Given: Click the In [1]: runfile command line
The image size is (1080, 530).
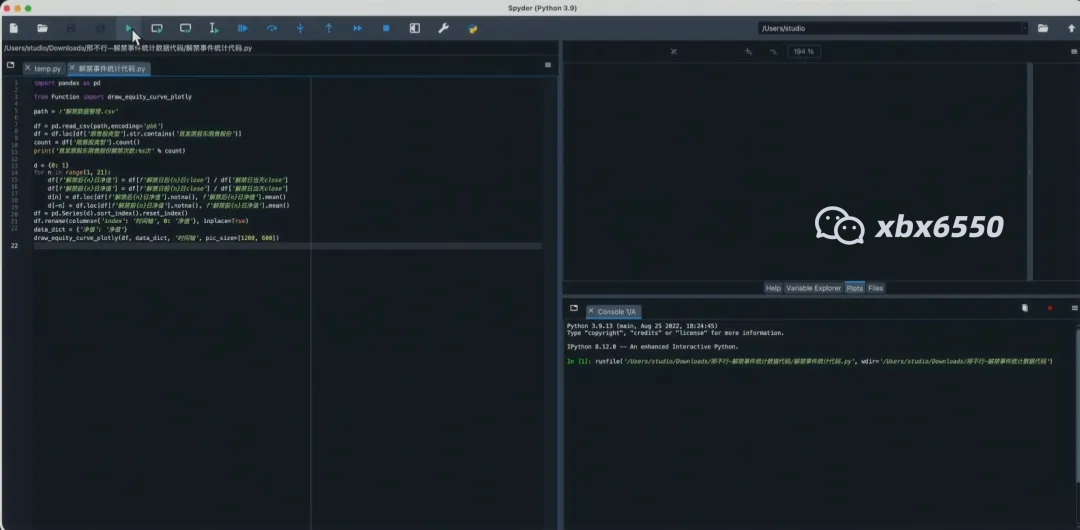Looking at the screenshot, I should point(810,361).
